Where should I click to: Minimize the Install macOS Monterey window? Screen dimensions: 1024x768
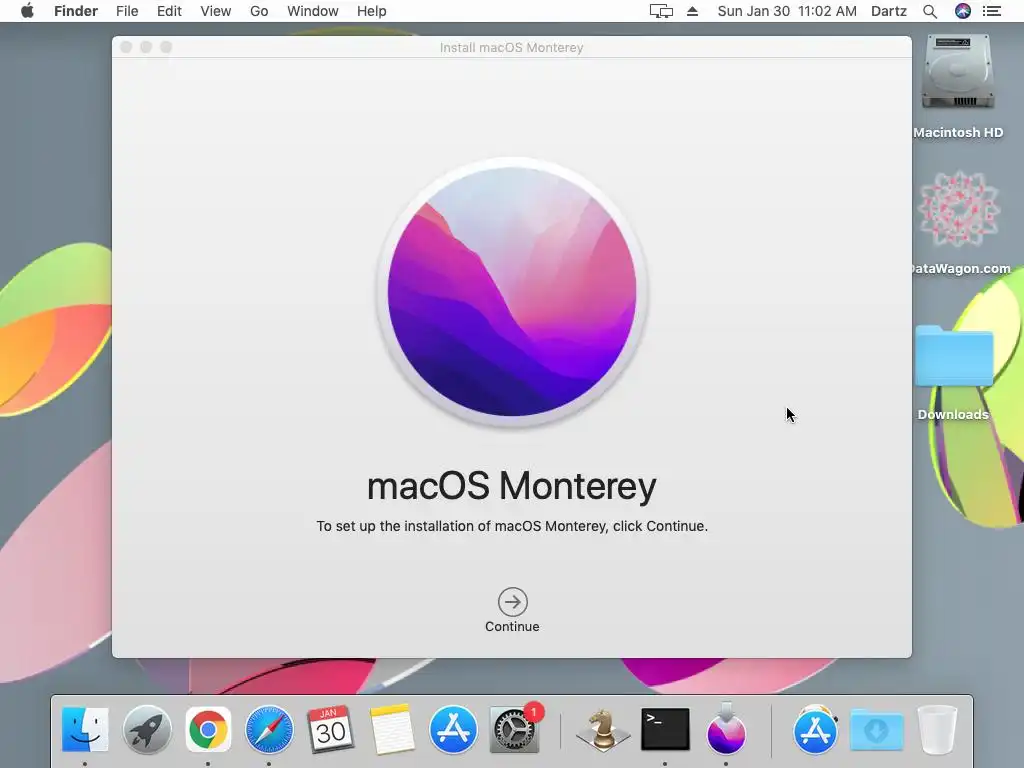coord(146,47)
